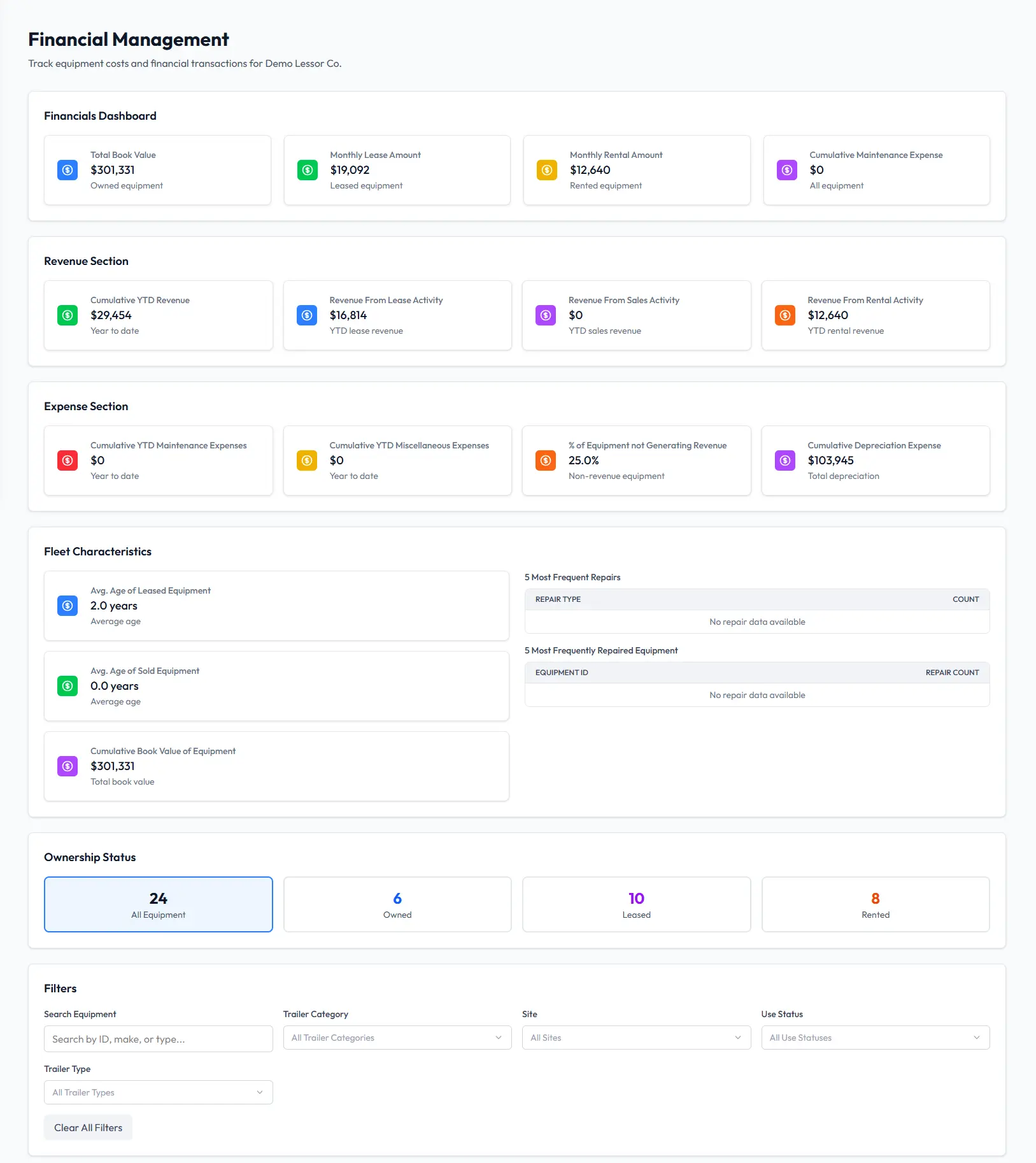Select the All Equipment ownership card
This screenshot has height=1163, width=1036.
[158, 904]
